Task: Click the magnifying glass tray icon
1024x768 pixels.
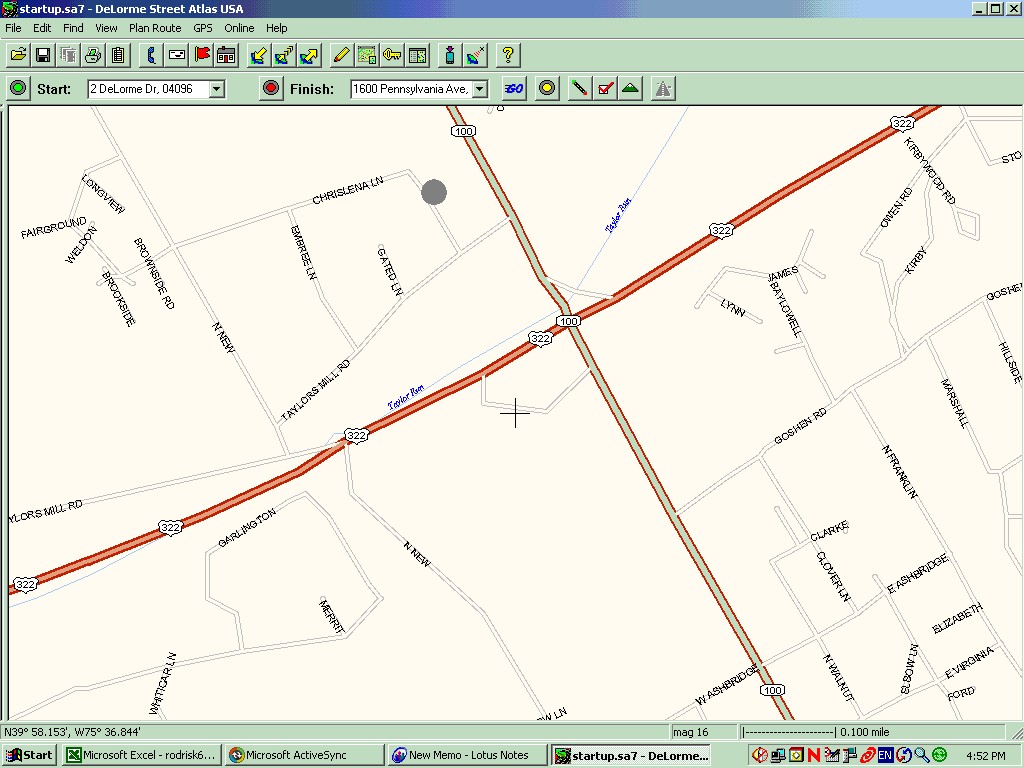Action: 921,756
